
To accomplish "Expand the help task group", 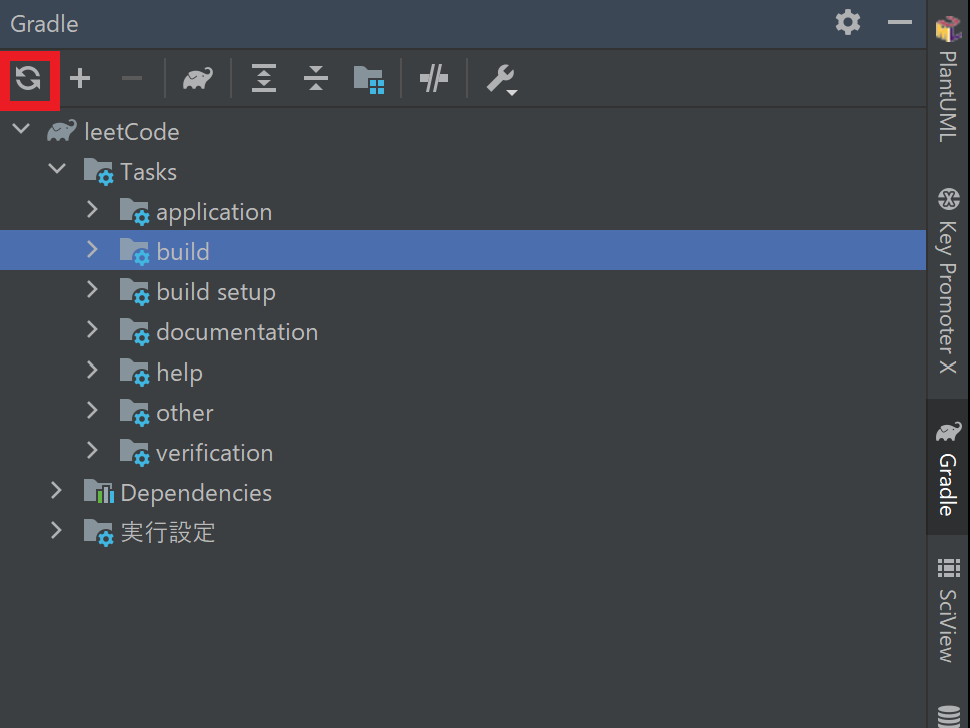I will [x=92, y=370].
